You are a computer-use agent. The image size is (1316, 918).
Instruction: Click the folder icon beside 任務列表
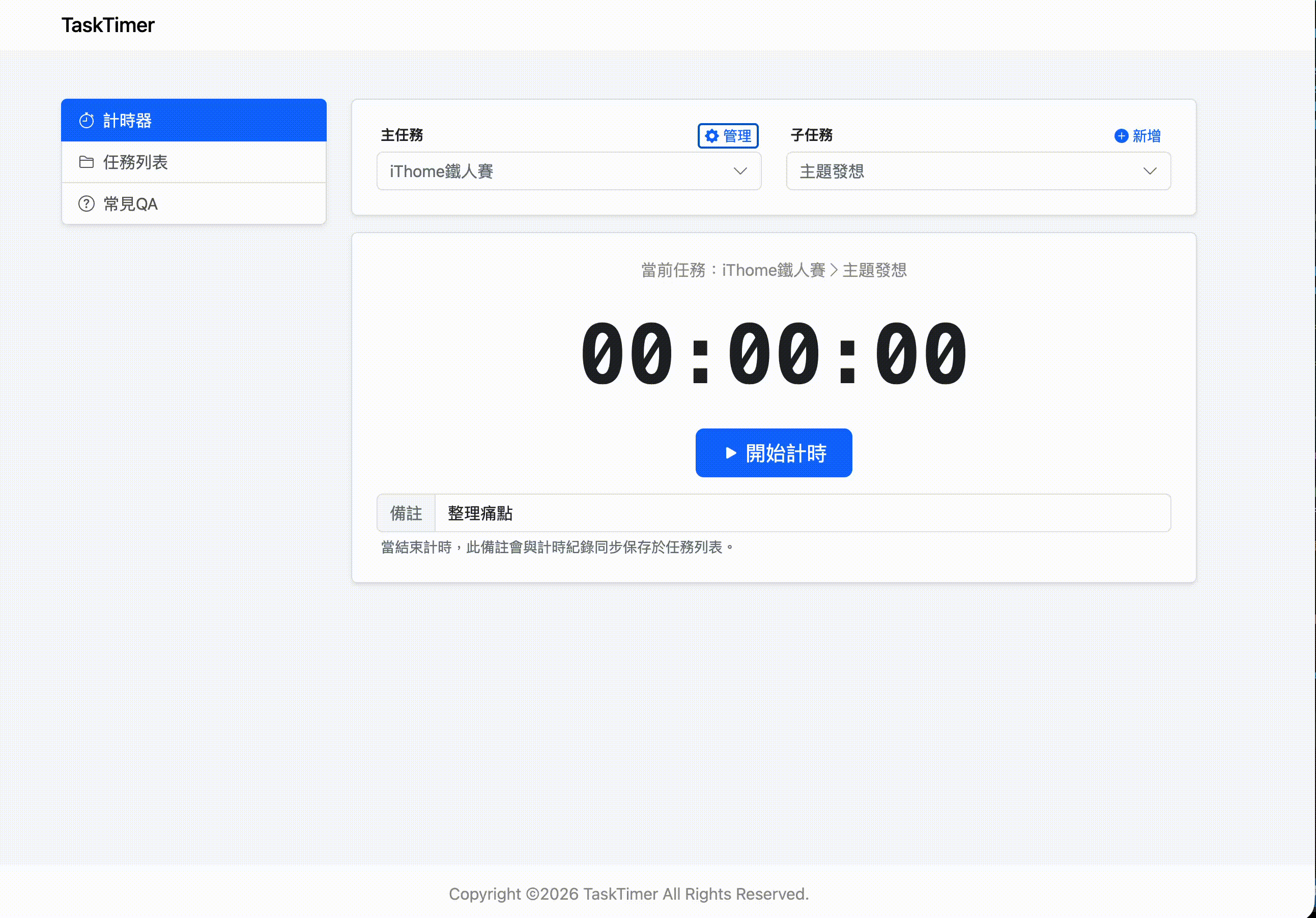click(x=87, y=162)
